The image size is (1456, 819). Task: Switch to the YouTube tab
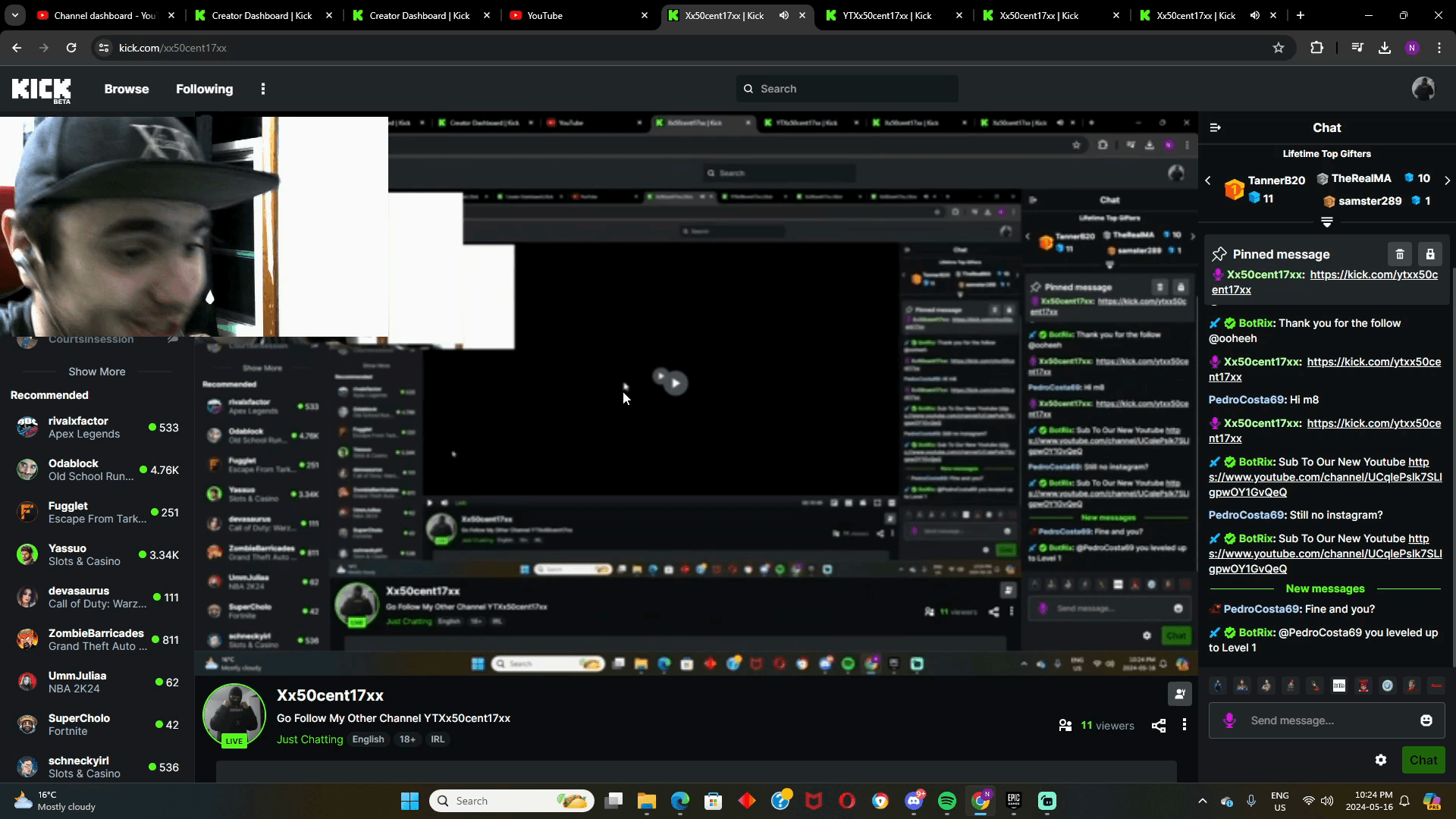pyautogui.click(x=579, y=15)
